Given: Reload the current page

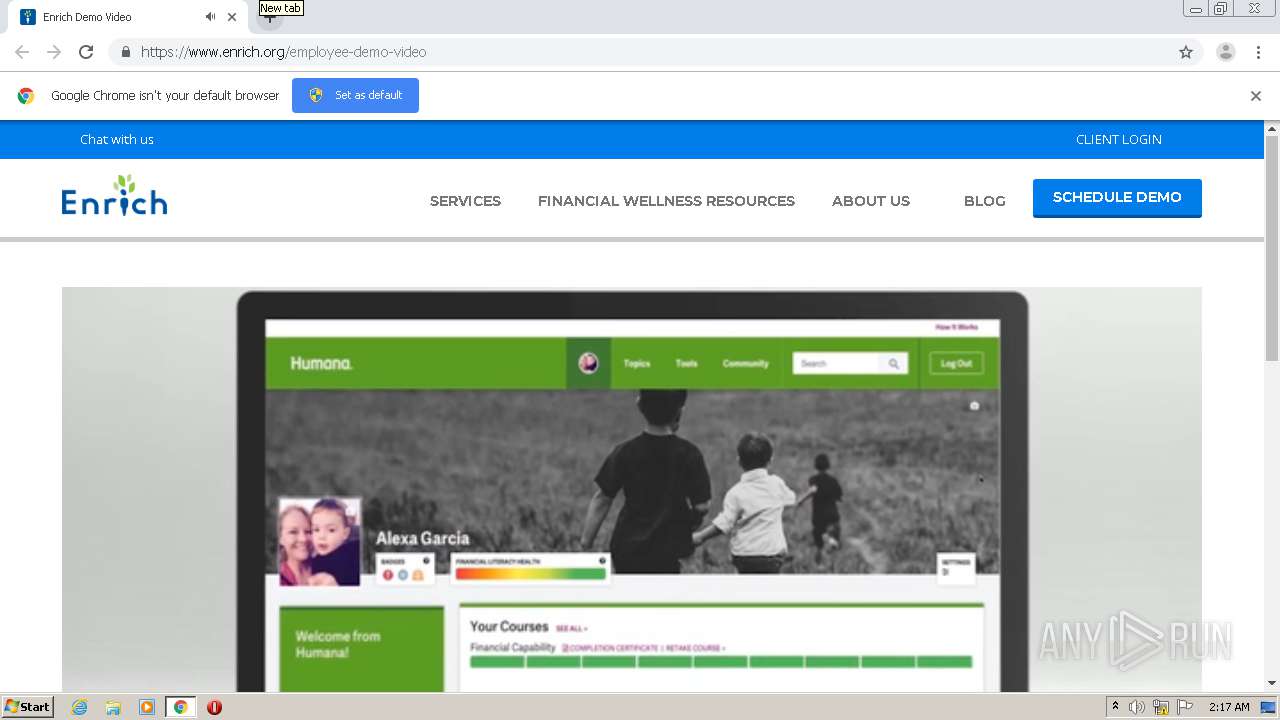Looking at the screenshot, I should point(86,52).
